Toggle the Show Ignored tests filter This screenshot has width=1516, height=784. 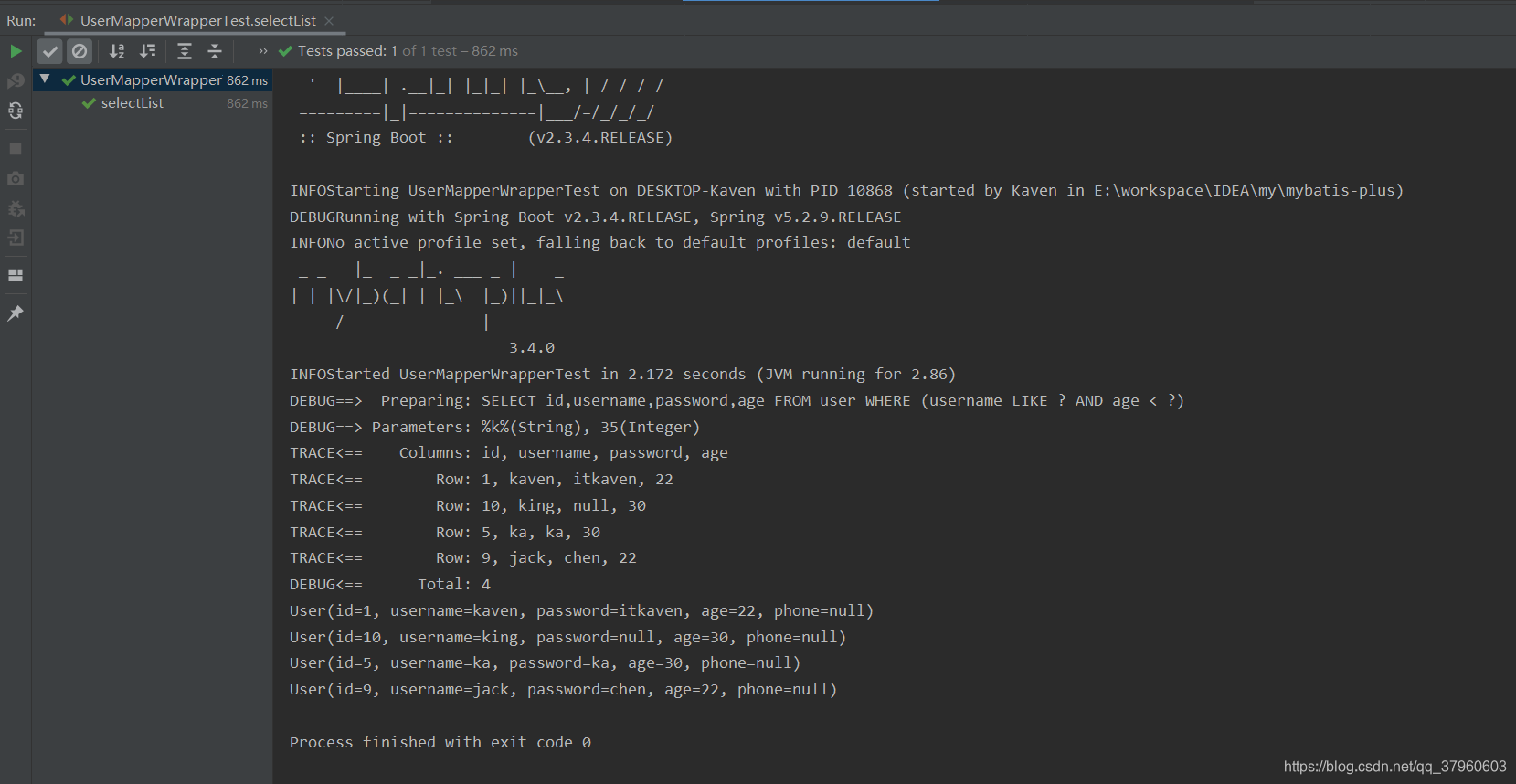click(x=80, y=51)
